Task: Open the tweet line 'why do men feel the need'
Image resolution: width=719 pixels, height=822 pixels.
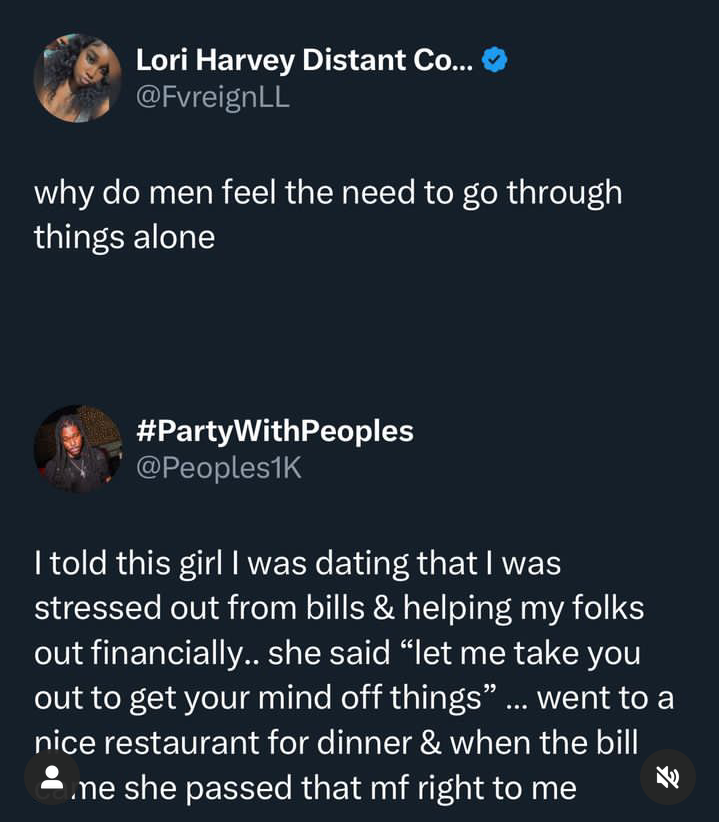Action: coord(328,193)
